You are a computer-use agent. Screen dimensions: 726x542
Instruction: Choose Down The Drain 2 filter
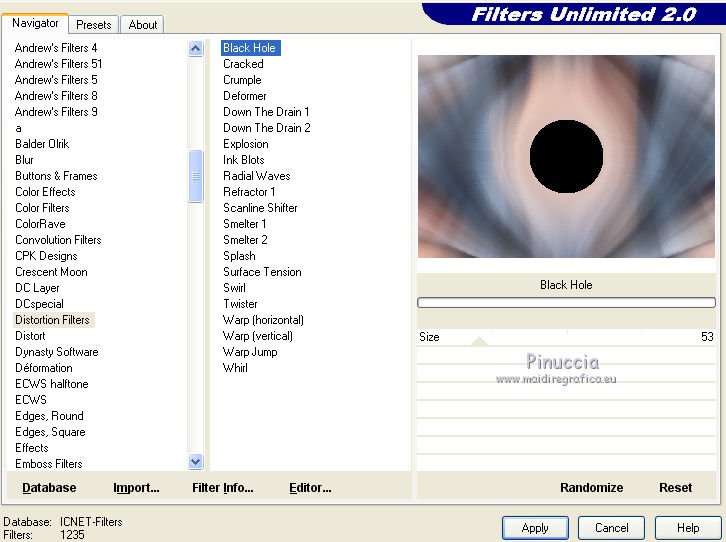tap(267, 128)
